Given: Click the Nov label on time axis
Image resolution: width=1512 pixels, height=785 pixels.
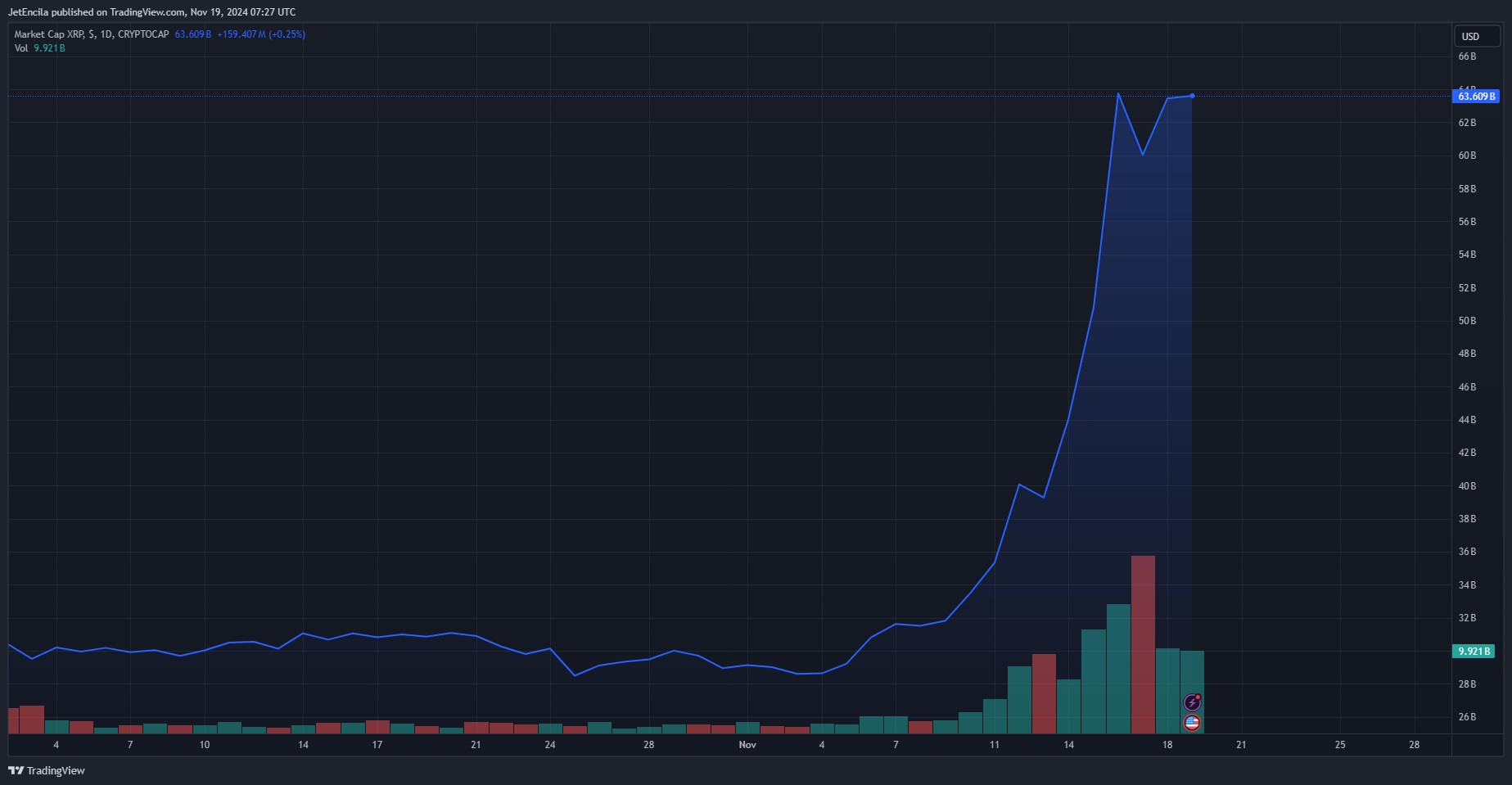Looking at the screenshot, I should pos(747,745).
